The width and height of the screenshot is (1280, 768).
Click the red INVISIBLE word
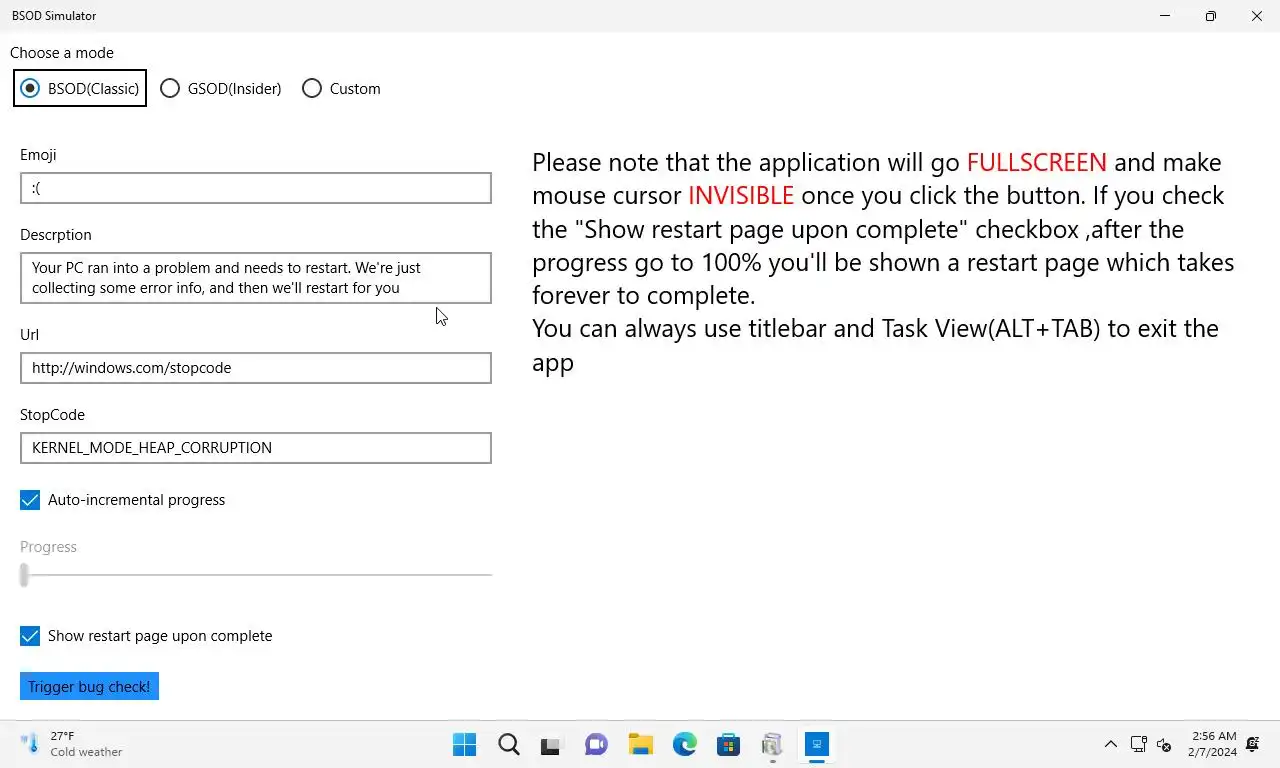click(x=741, y=195)
